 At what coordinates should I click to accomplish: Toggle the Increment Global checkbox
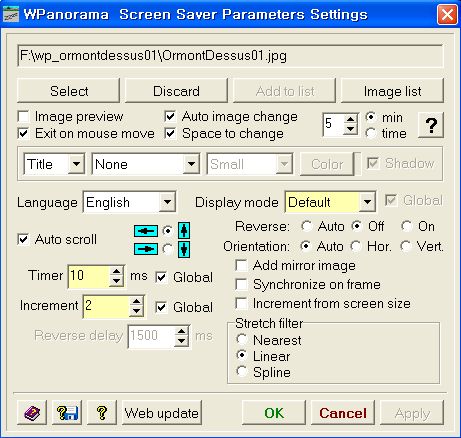(161, 307)
